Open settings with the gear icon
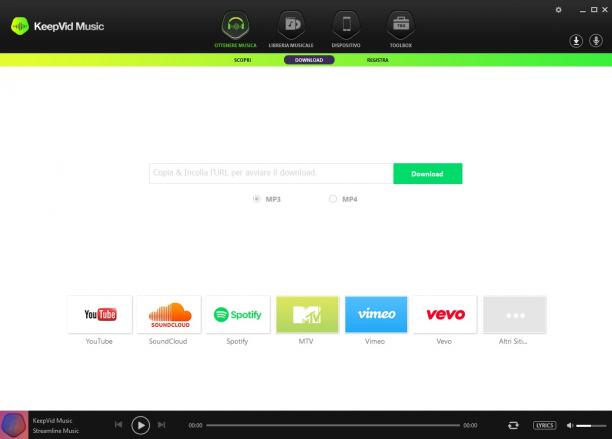Viewport: 612px width, 439px height. click(559, 10)
